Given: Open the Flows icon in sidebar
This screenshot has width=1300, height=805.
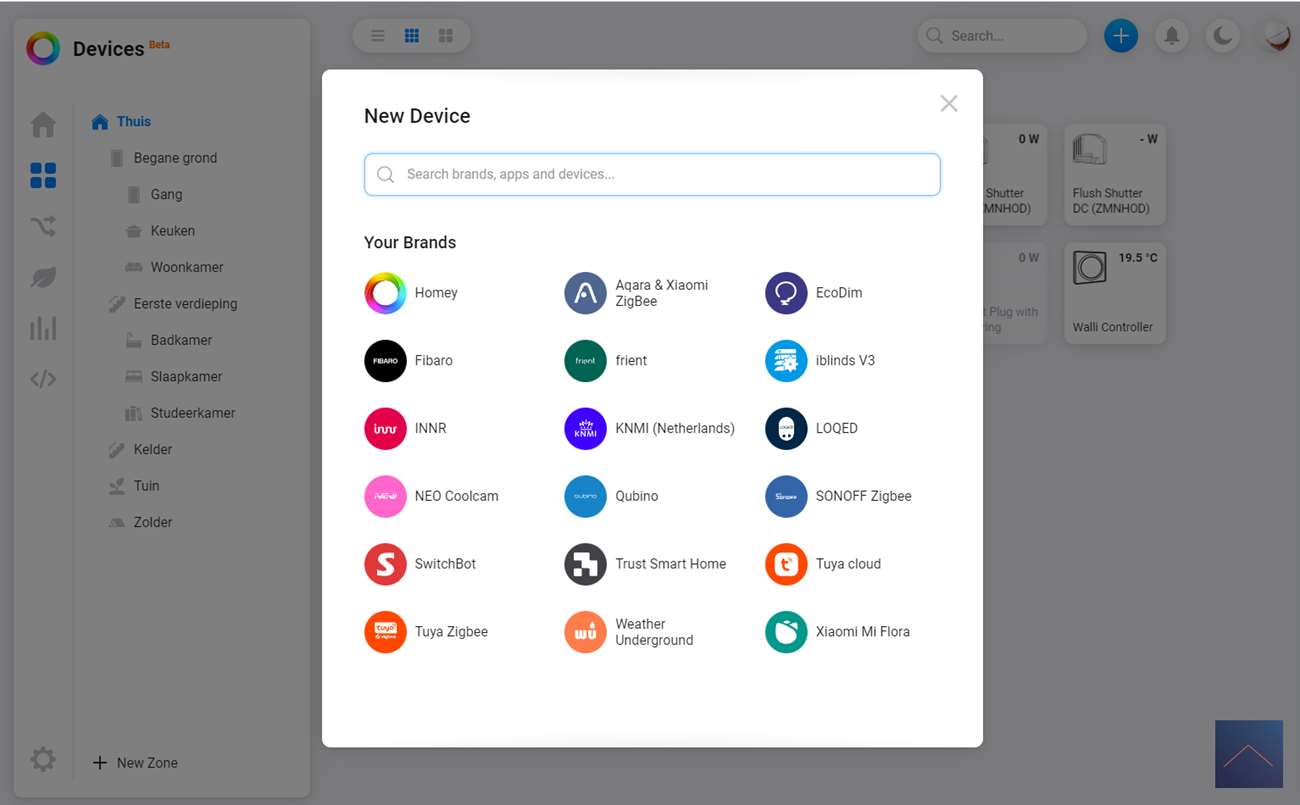Looking at the screenshot, I should (43, 227).
